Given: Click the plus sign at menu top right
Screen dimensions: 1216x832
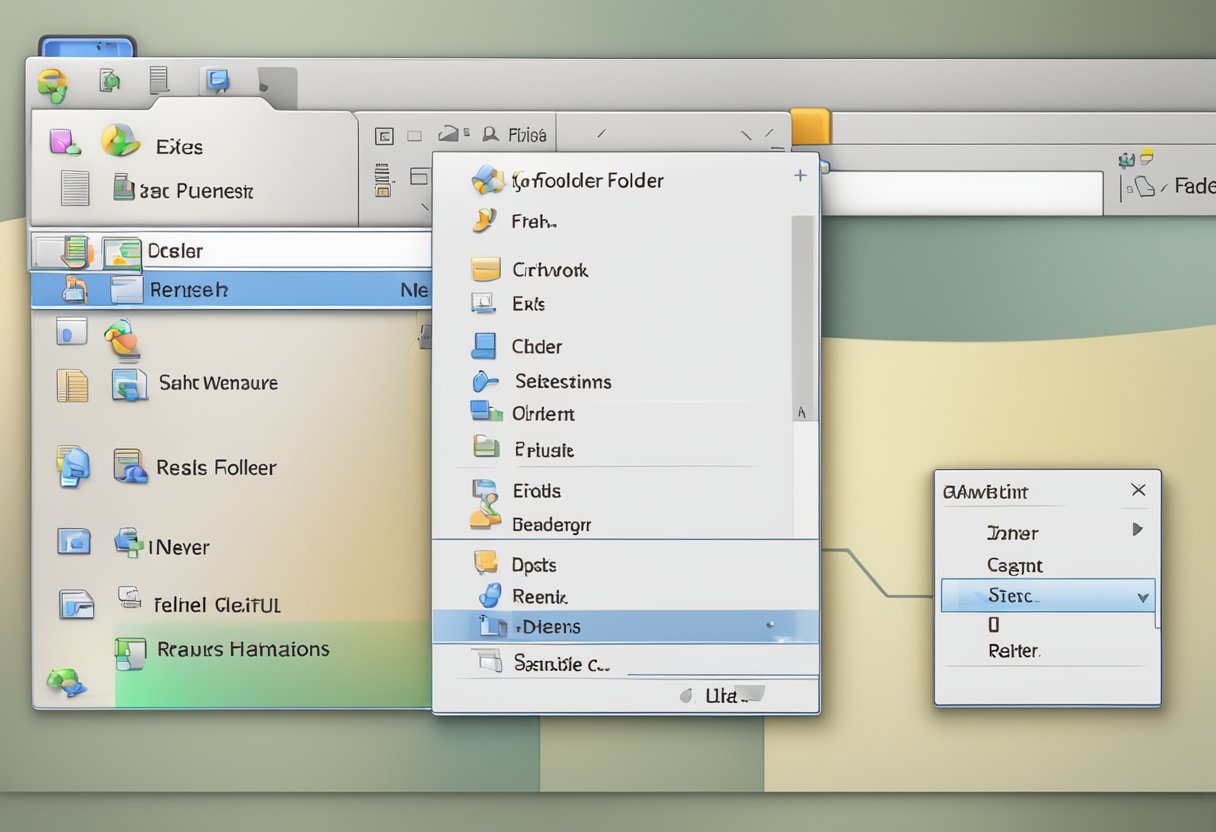Looking at the screenshot, I should (800, 176).
